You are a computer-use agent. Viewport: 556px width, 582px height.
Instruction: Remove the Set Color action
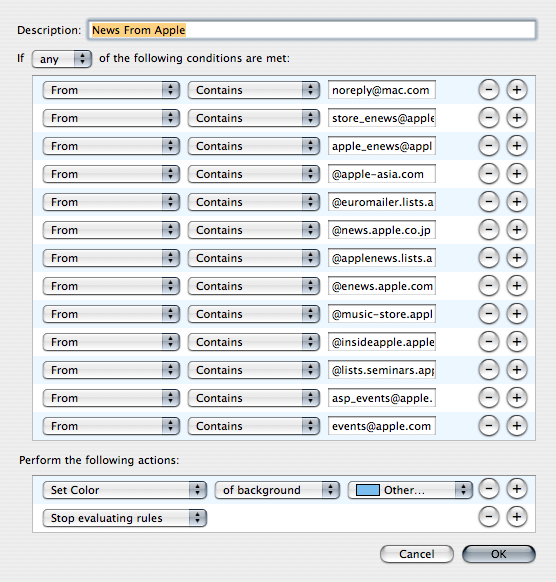(489, 489)
